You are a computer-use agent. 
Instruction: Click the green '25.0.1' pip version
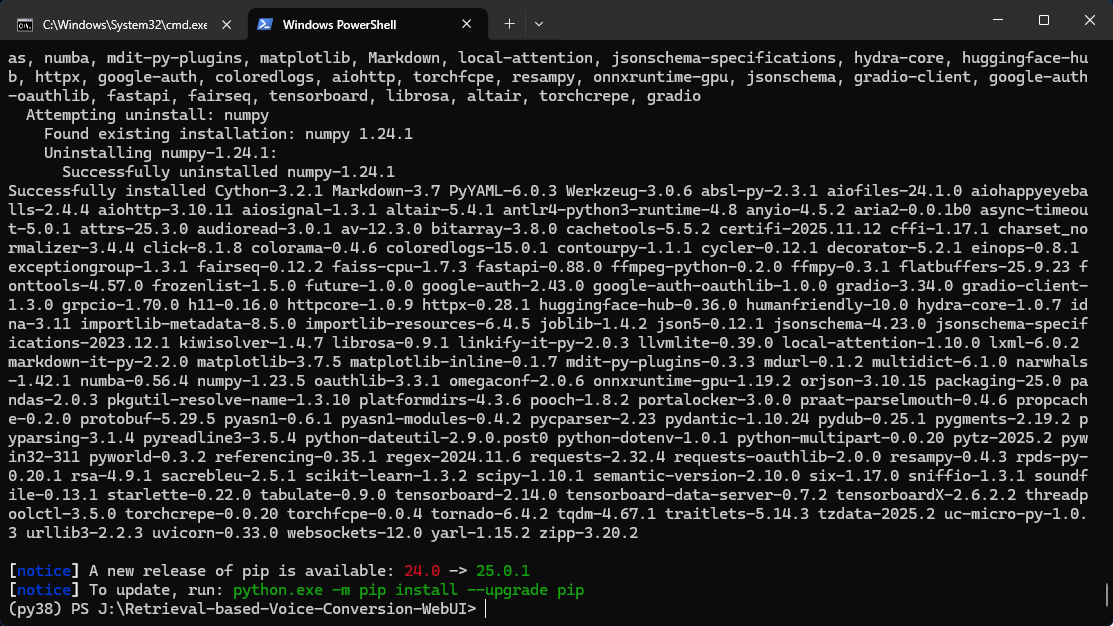coord(503,571)
